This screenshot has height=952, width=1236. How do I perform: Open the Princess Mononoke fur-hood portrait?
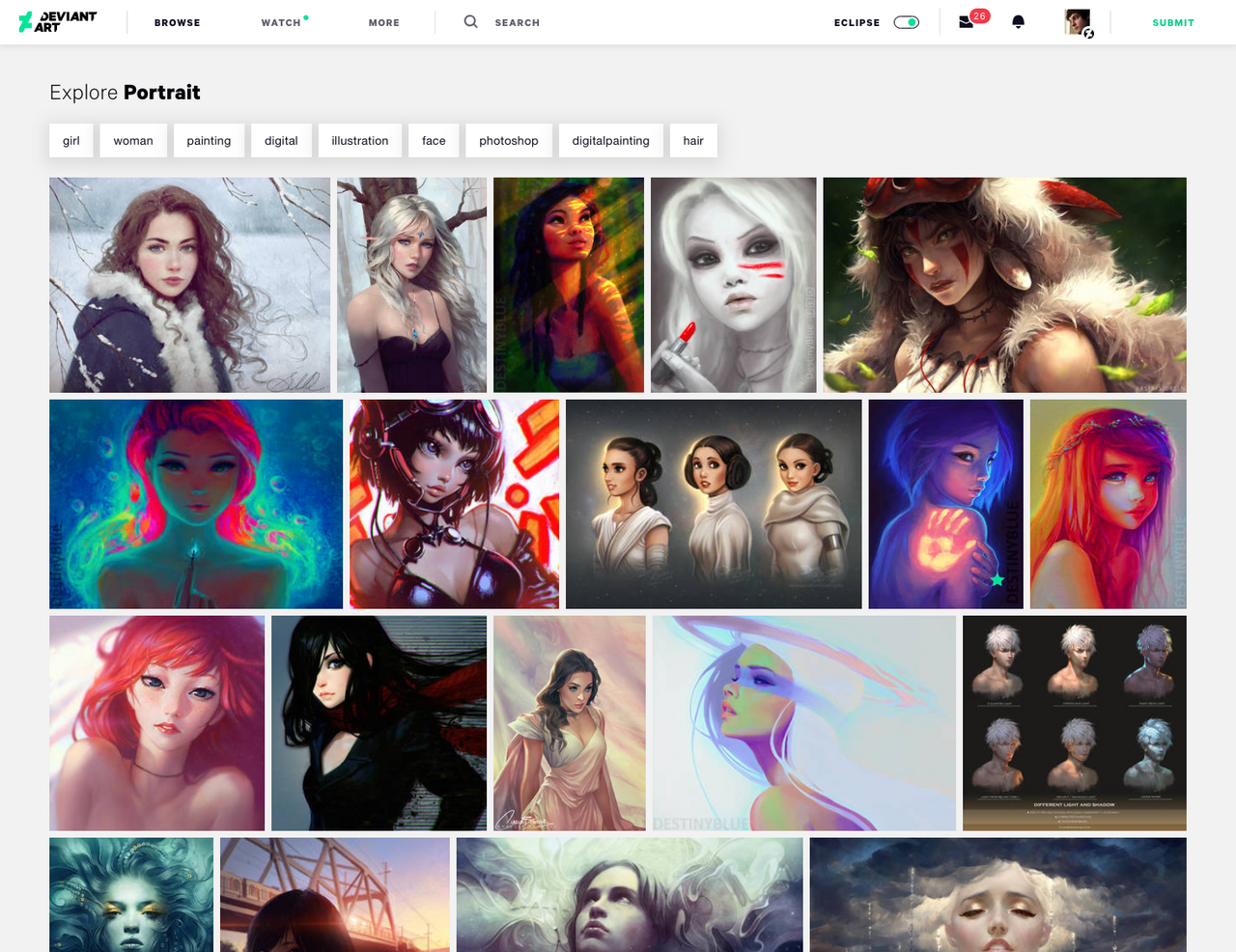click(x=1004, y=285)
